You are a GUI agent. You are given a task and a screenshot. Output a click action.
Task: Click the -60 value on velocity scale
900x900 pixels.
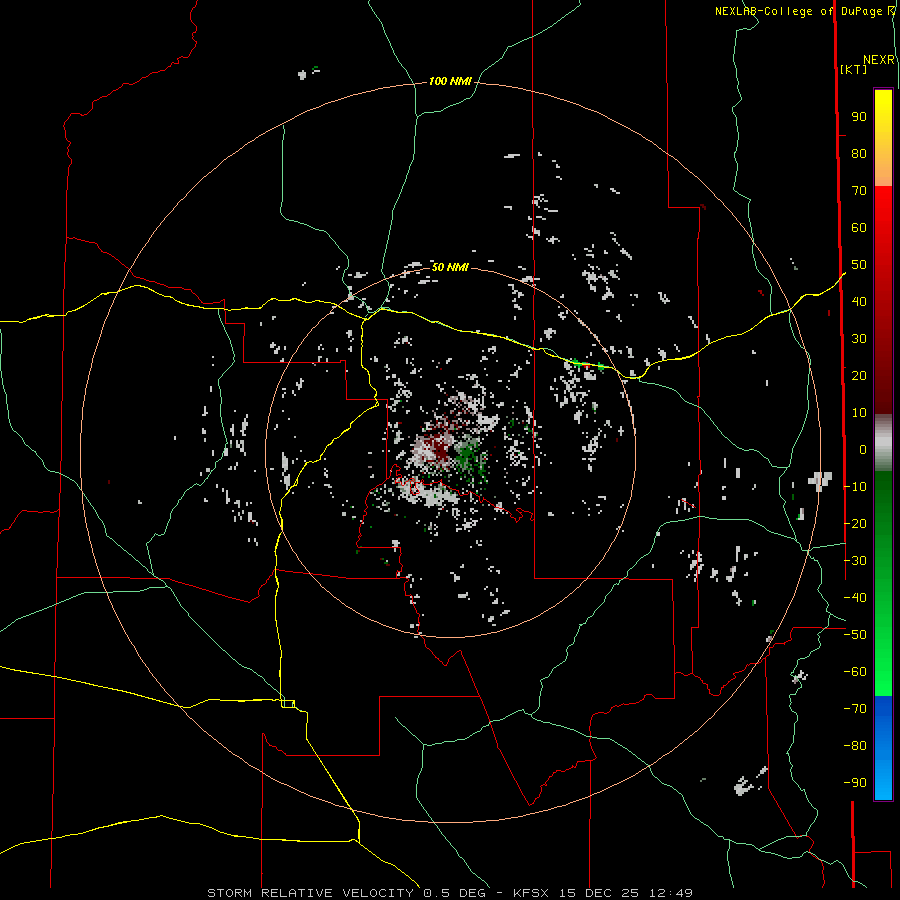tap(855, 672)
